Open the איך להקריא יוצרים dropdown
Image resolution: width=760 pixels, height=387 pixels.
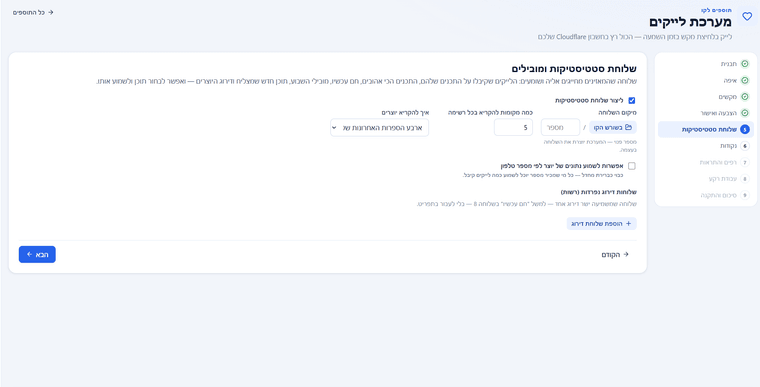(x=380, y=128)
